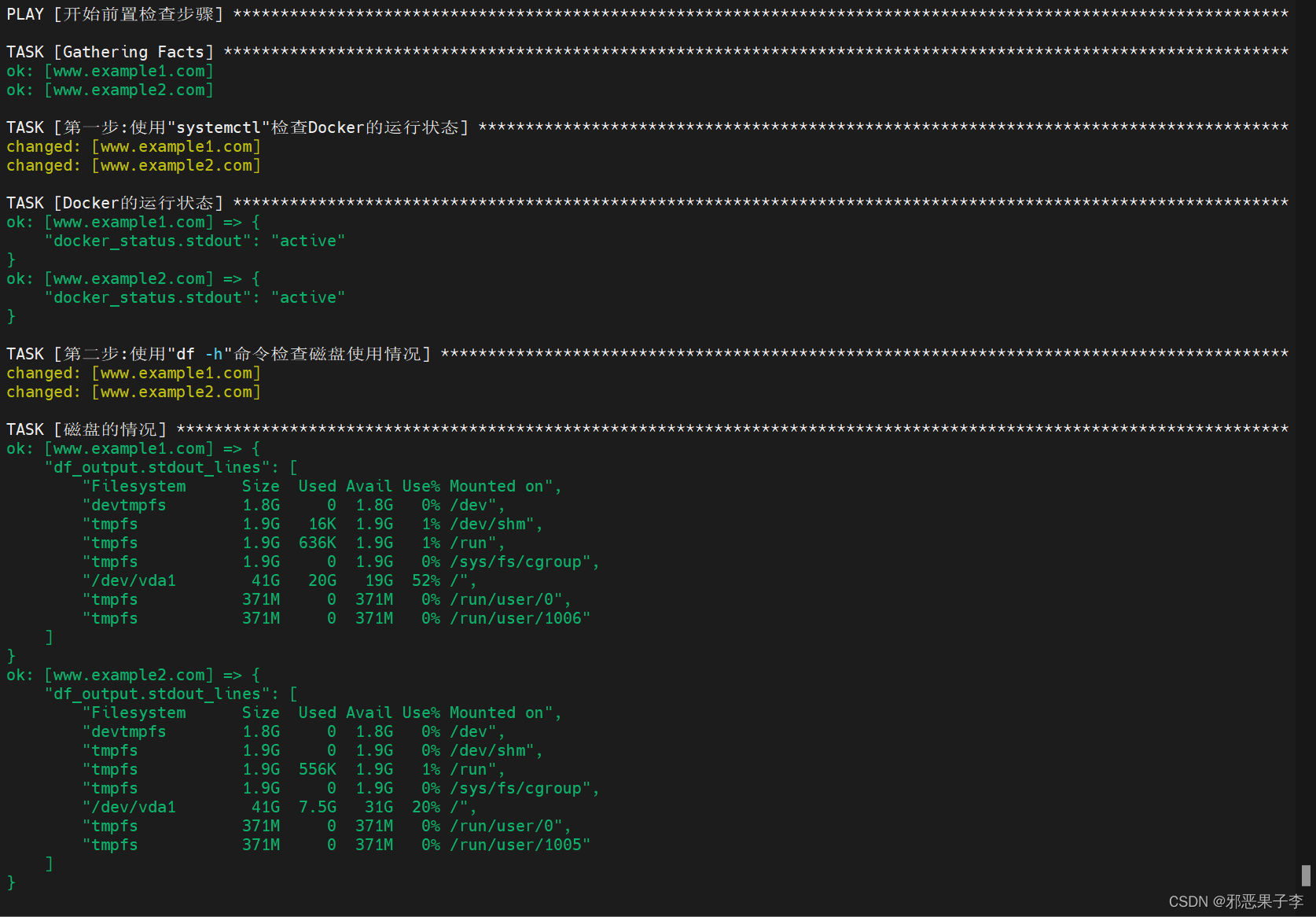Image resolution: width=1316 pixels, height=917 pixels.
Task: Click the terminal scrollbar thumb
Action: [1306, 875]
